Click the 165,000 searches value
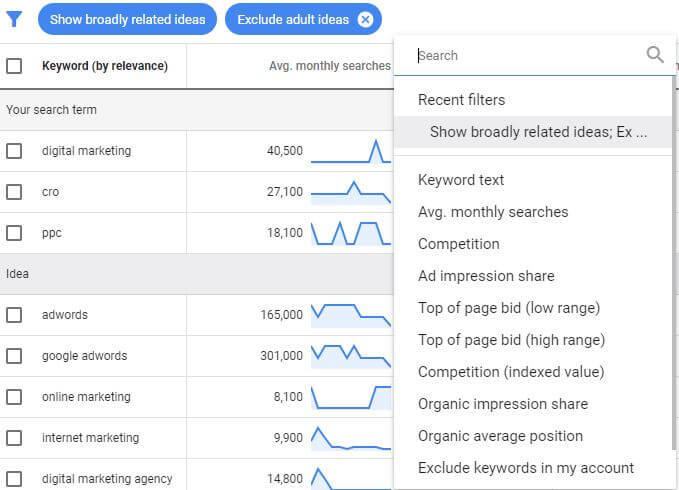The image size is (679, 490). tap(281, 315)
